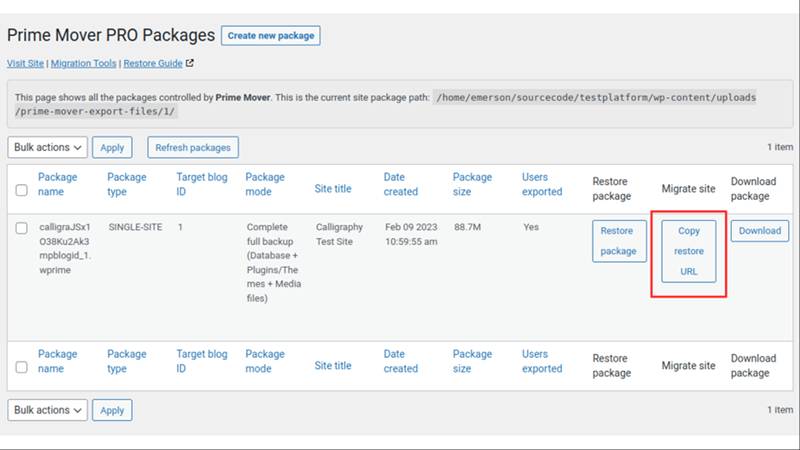
Task: Sort by Users exported in header
Action: (542, 184)
